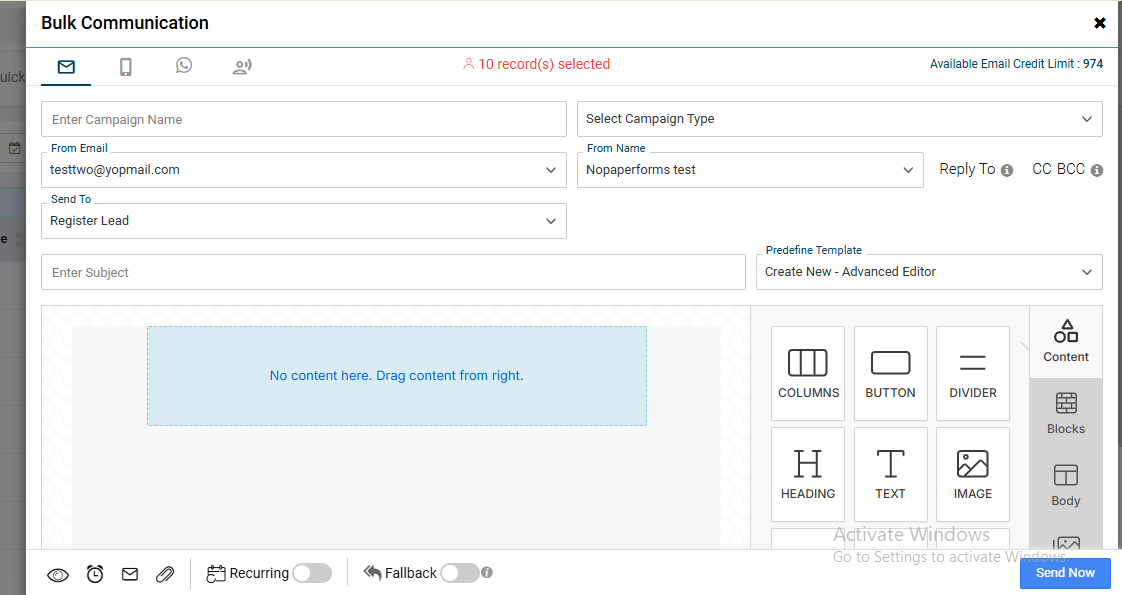Enable the Recurring toggle
1122x595 pixels.
click(x=311, y=573)
